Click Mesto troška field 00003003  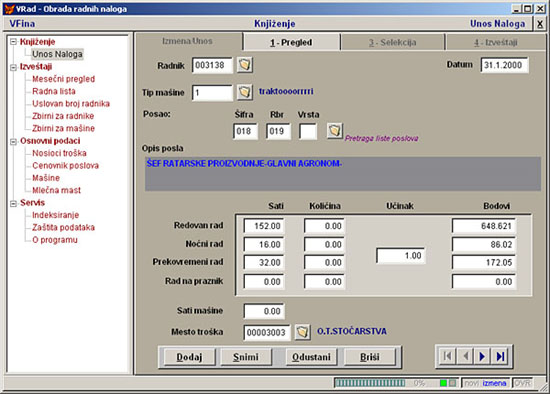(x=267, y=332)
